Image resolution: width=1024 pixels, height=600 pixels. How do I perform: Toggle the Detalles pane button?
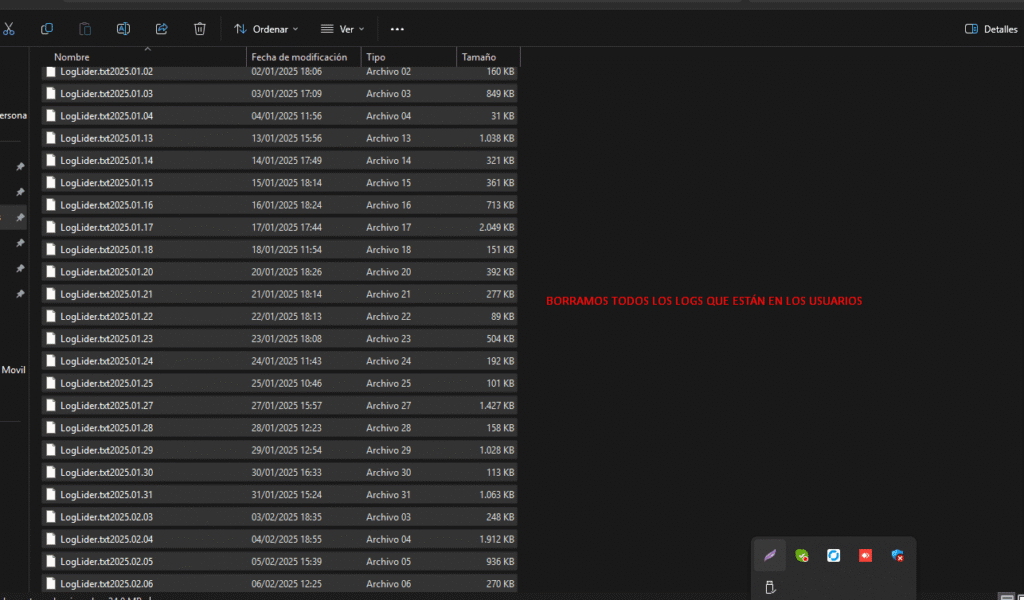(990, 29)
